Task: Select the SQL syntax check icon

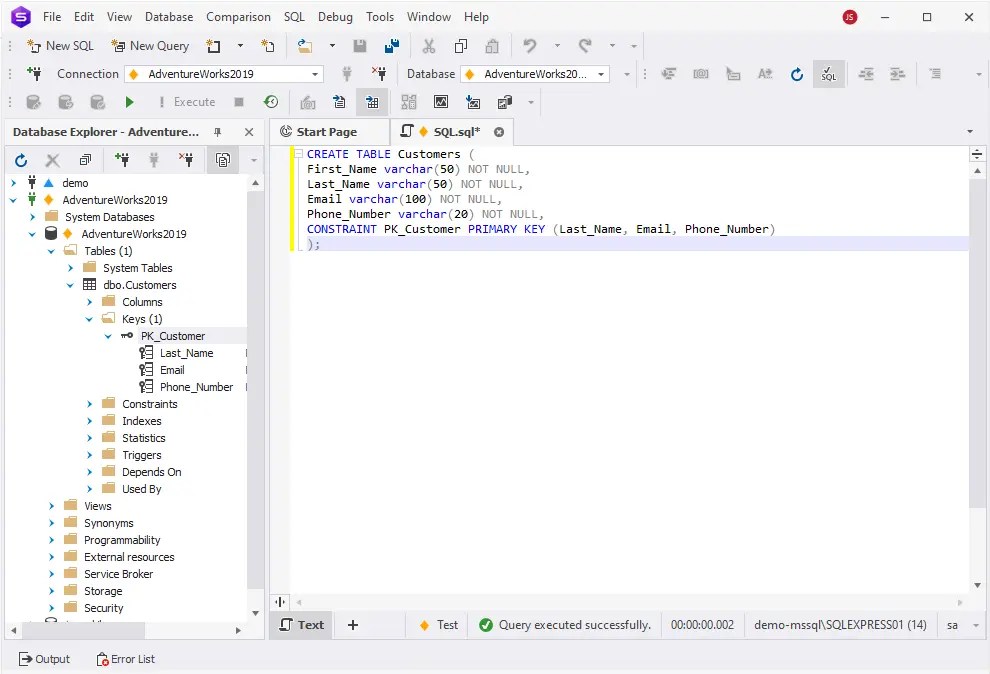Action: 830,74
